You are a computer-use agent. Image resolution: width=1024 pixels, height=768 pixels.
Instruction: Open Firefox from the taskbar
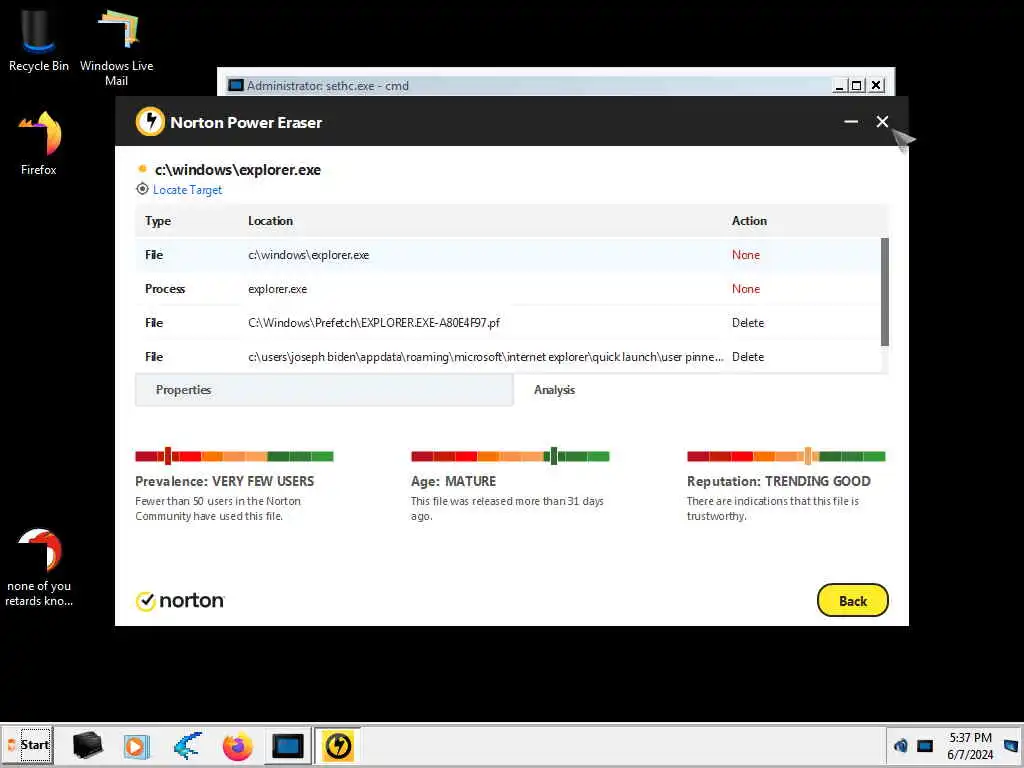237,746
